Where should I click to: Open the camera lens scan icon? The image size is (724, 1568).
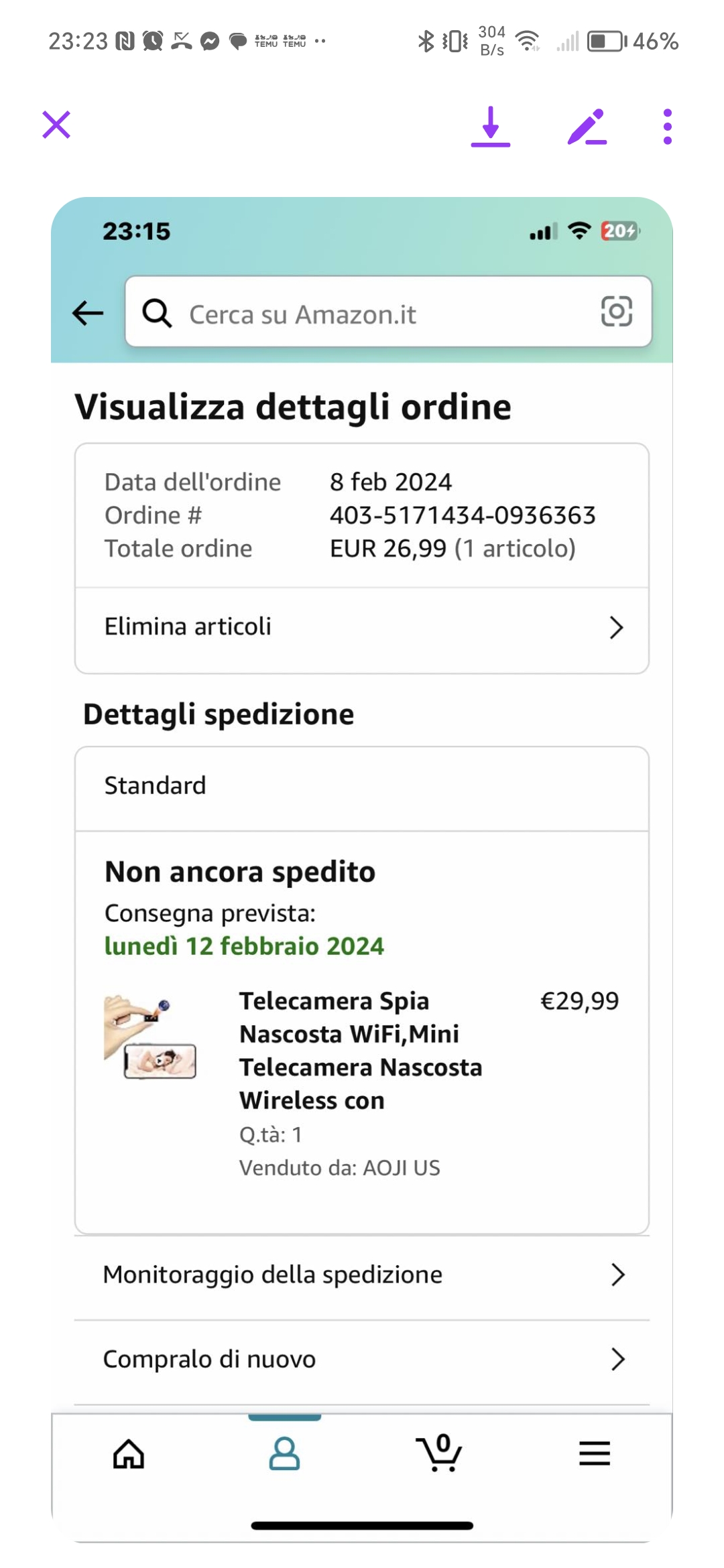tap(616, 312)
